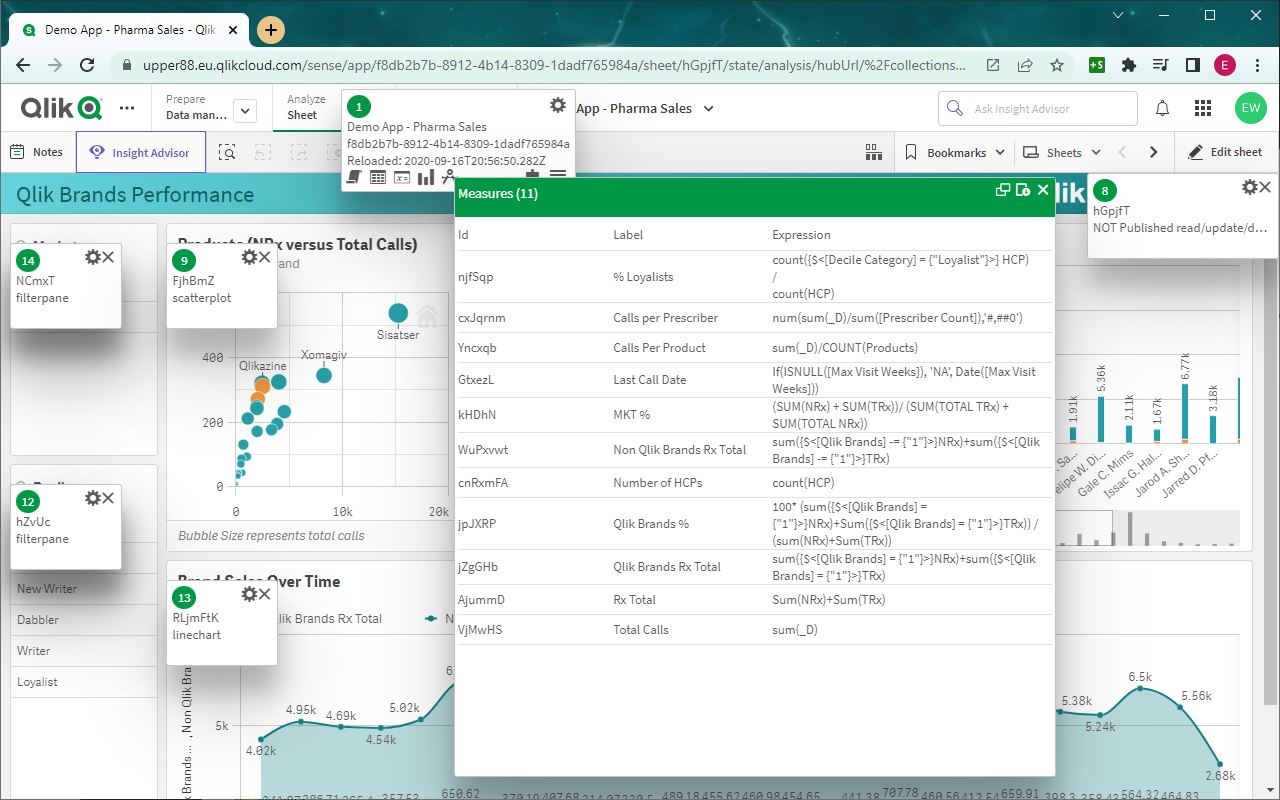The image size is (1280, 800).
Task: Click the smart search selection tool icon
Action: pyautogui.click(x=228, y=153)
